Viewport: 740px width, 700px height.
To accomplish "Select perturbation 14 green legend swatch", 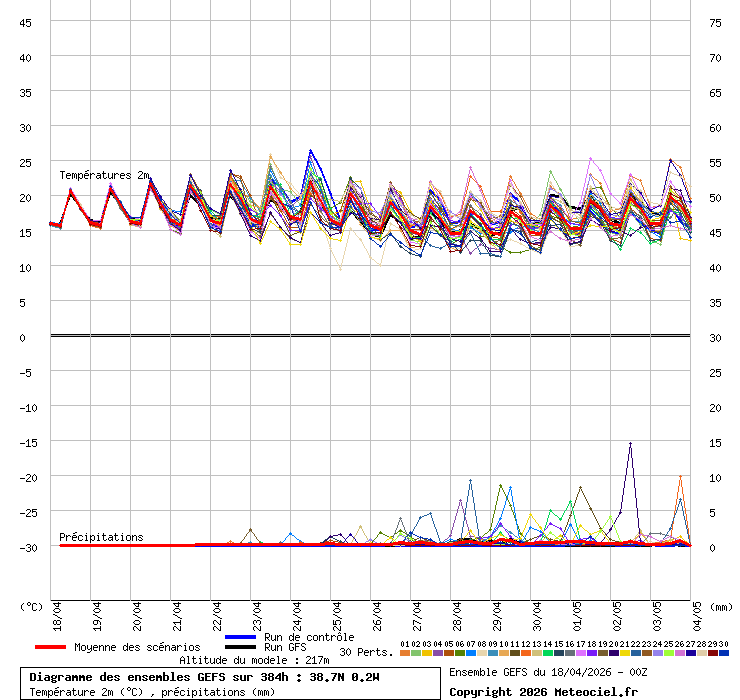I will coord(548,653).
